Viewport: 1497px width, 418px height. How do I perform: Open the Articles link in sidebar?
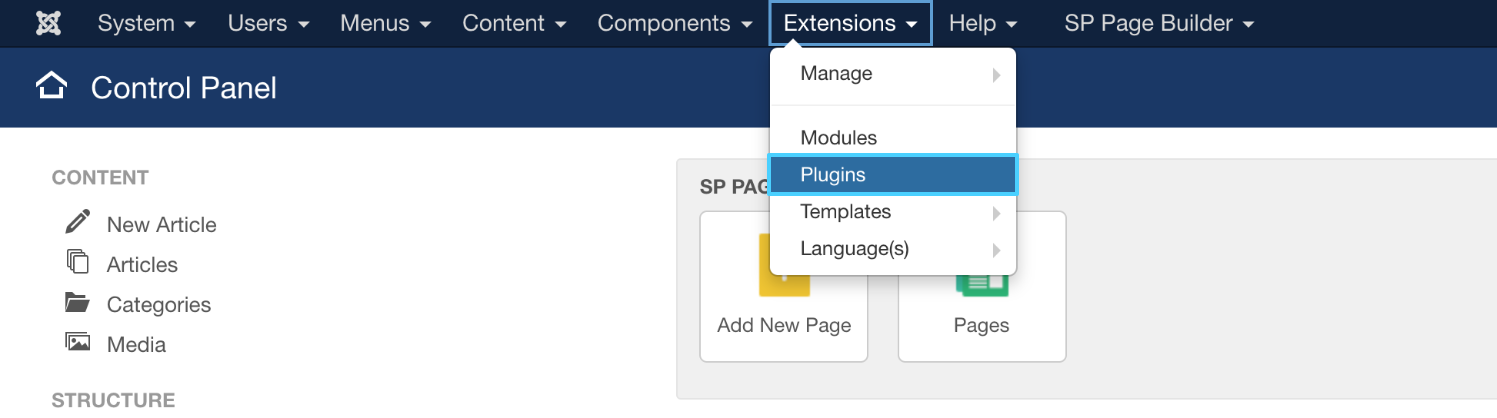coord(142,265)
